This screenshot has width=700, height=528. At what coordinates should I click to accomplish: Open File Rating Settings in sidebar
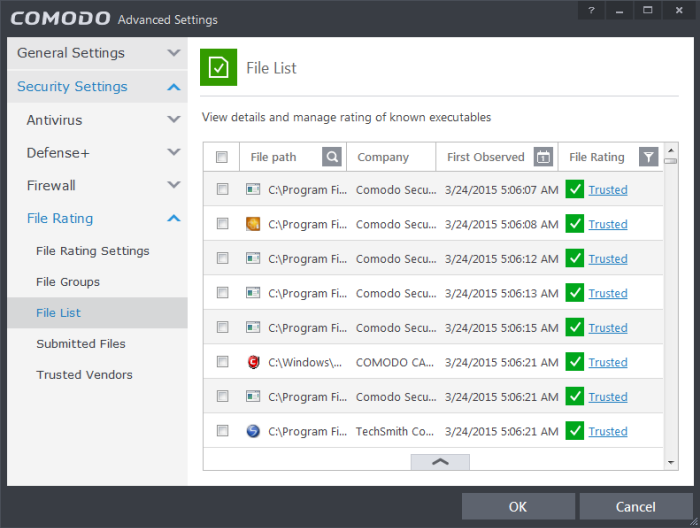point(92,251)
